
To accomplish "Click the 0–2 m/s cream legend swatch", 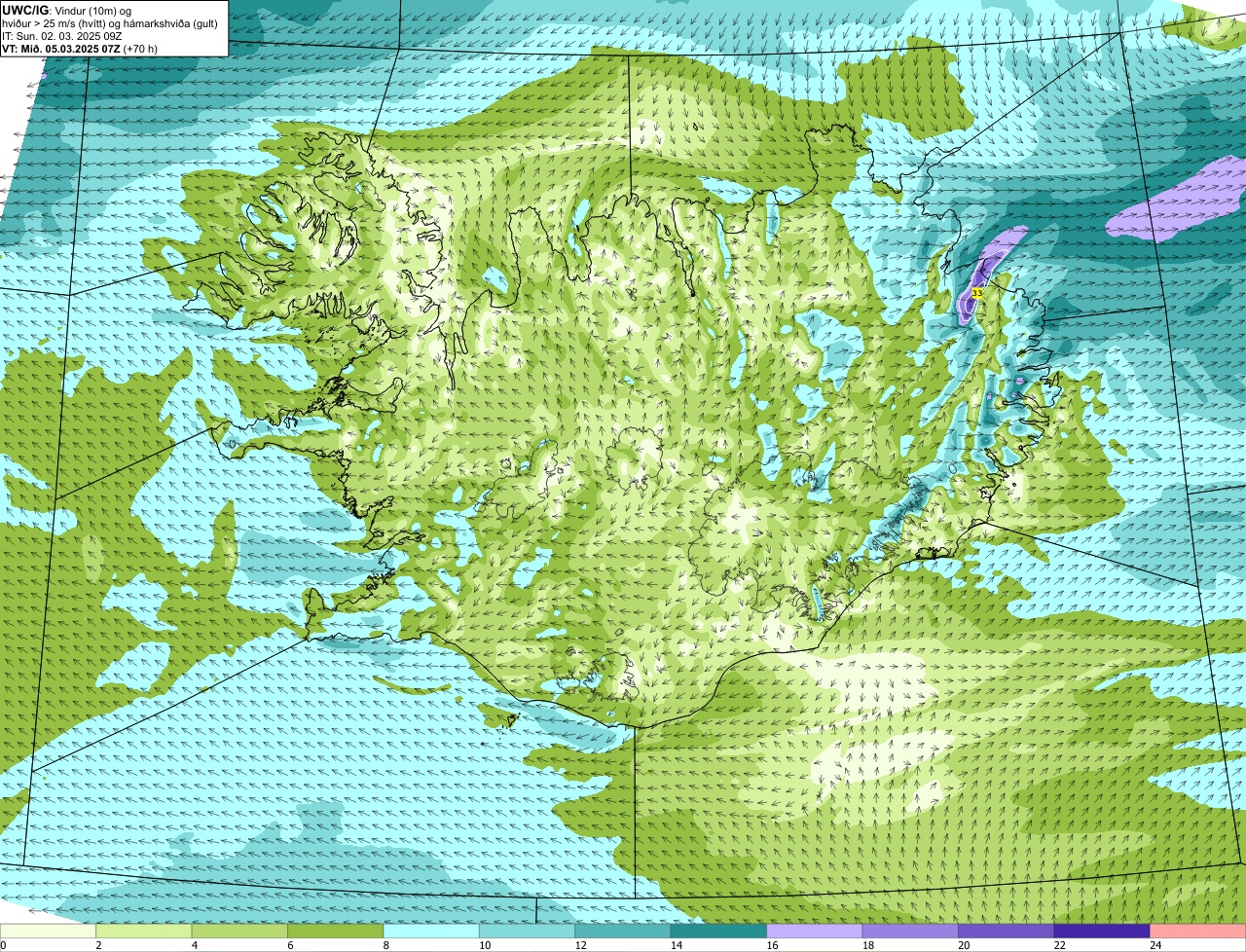I will pos(49,931).
